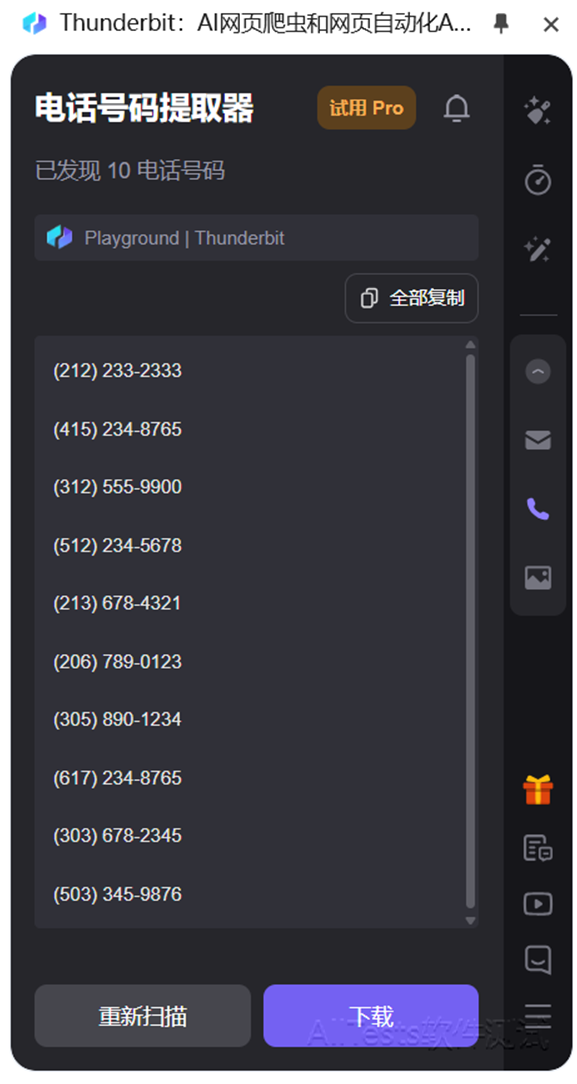Click the 全部复制 copy all button

coord(412,298)
